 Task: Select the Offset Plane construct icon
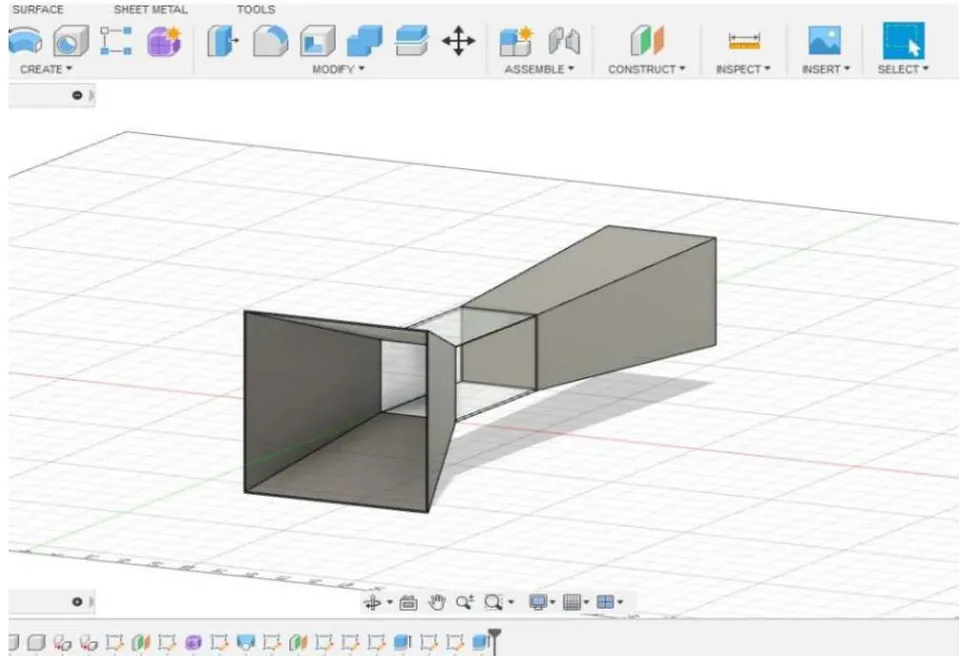[x=647, y=42]
